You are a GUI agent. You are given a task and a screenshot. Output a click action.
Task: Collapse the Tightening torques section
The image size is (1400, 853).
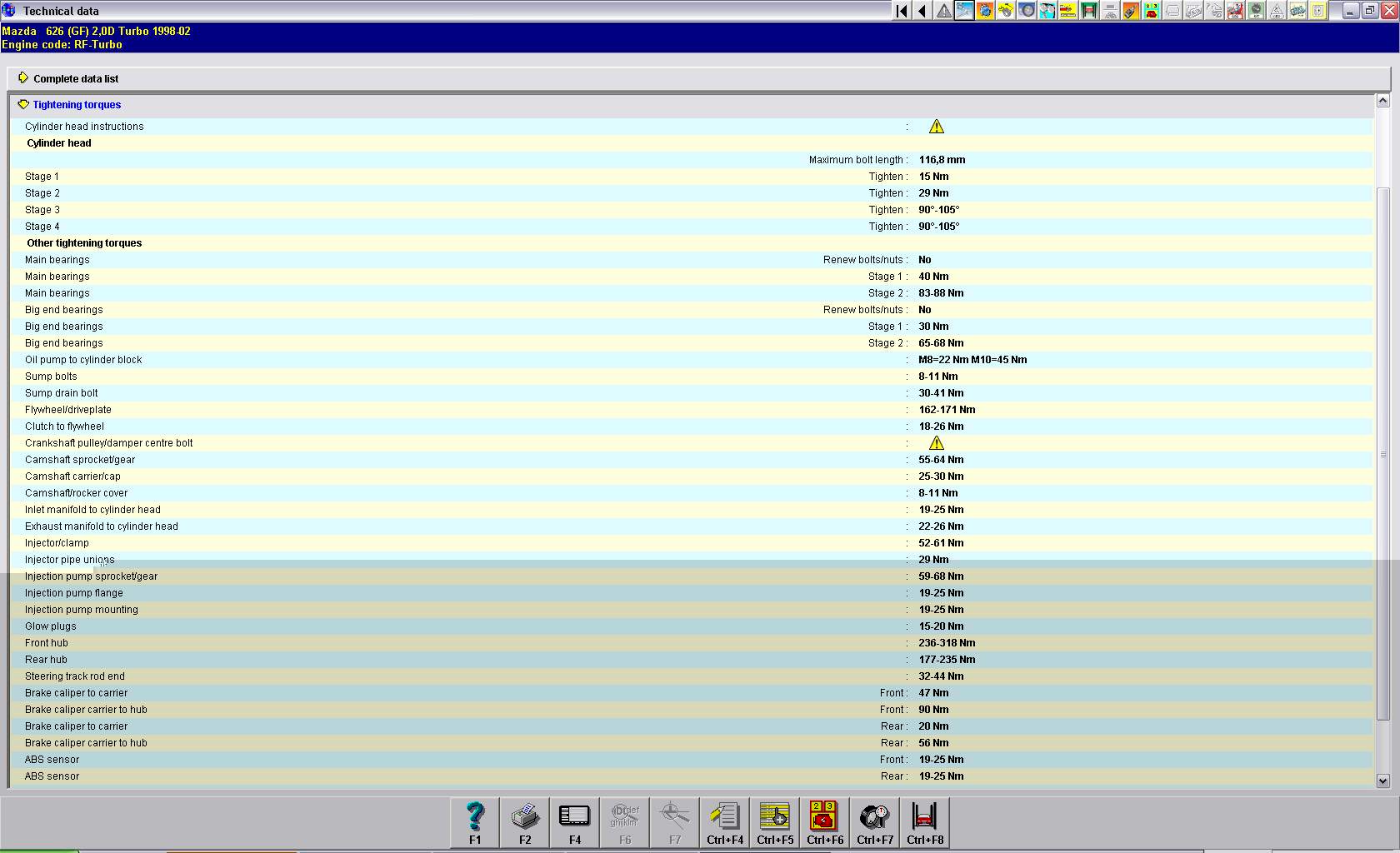[x=23, y=105]
